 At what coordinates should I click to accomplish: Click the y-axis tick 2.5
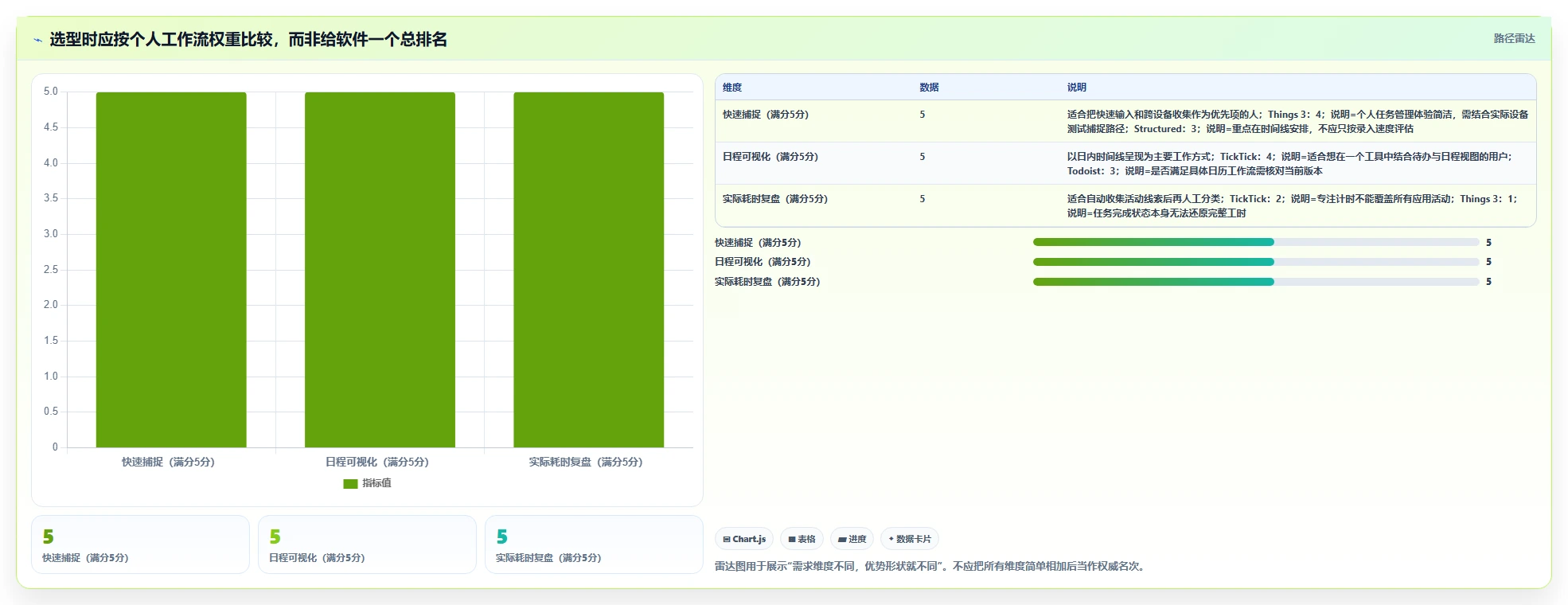51,270
